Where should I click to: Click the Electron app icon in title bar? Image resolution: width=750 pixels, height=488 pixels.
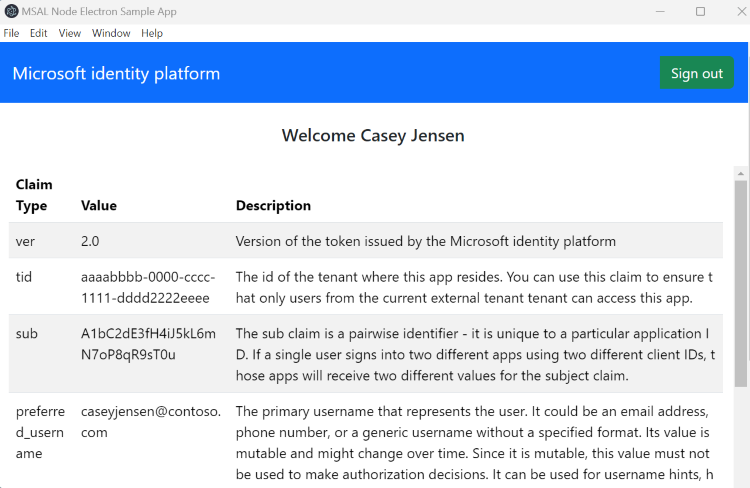coord(11,11)
